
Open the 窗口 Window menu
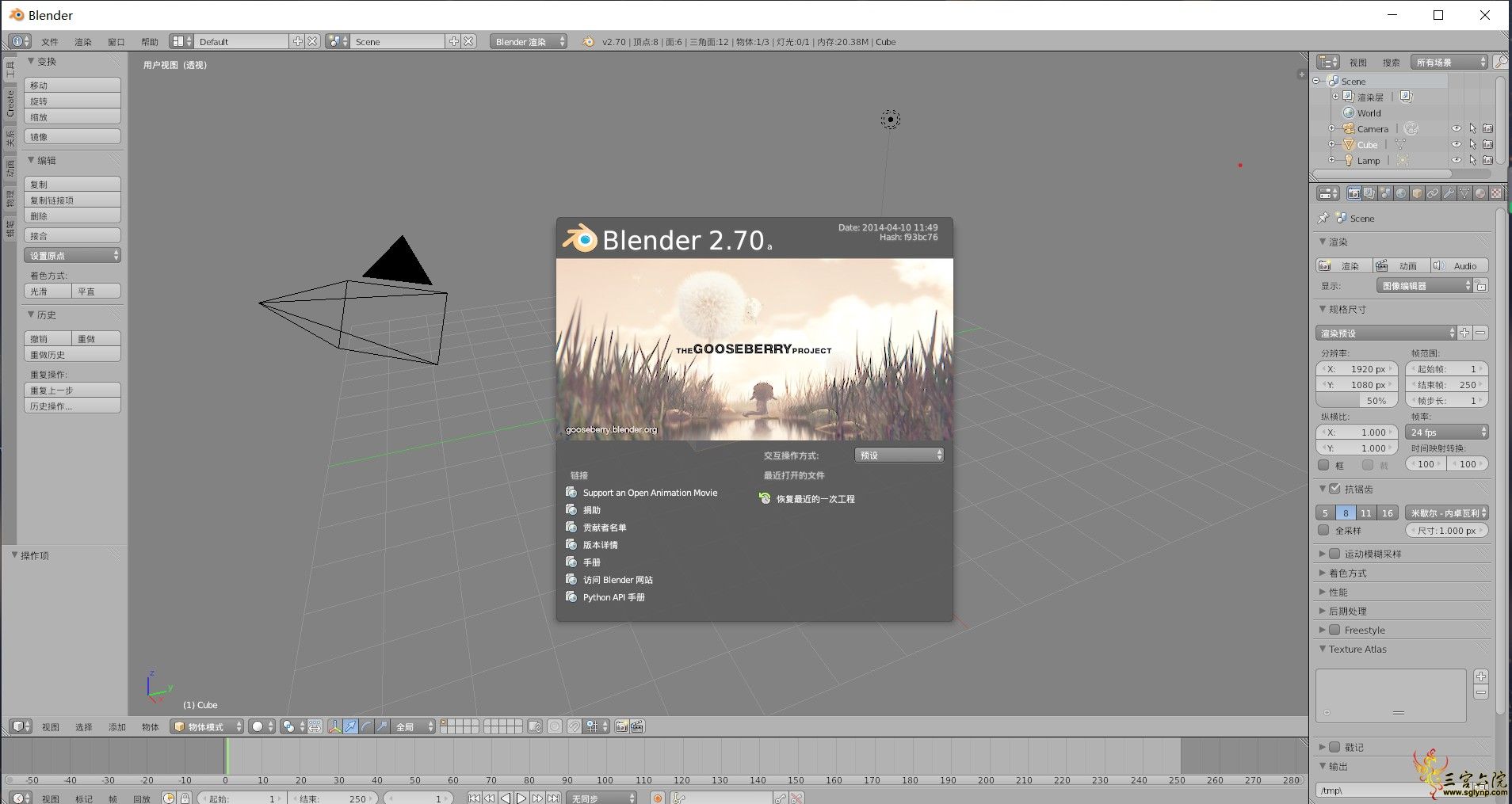click(x=116, y=42)
